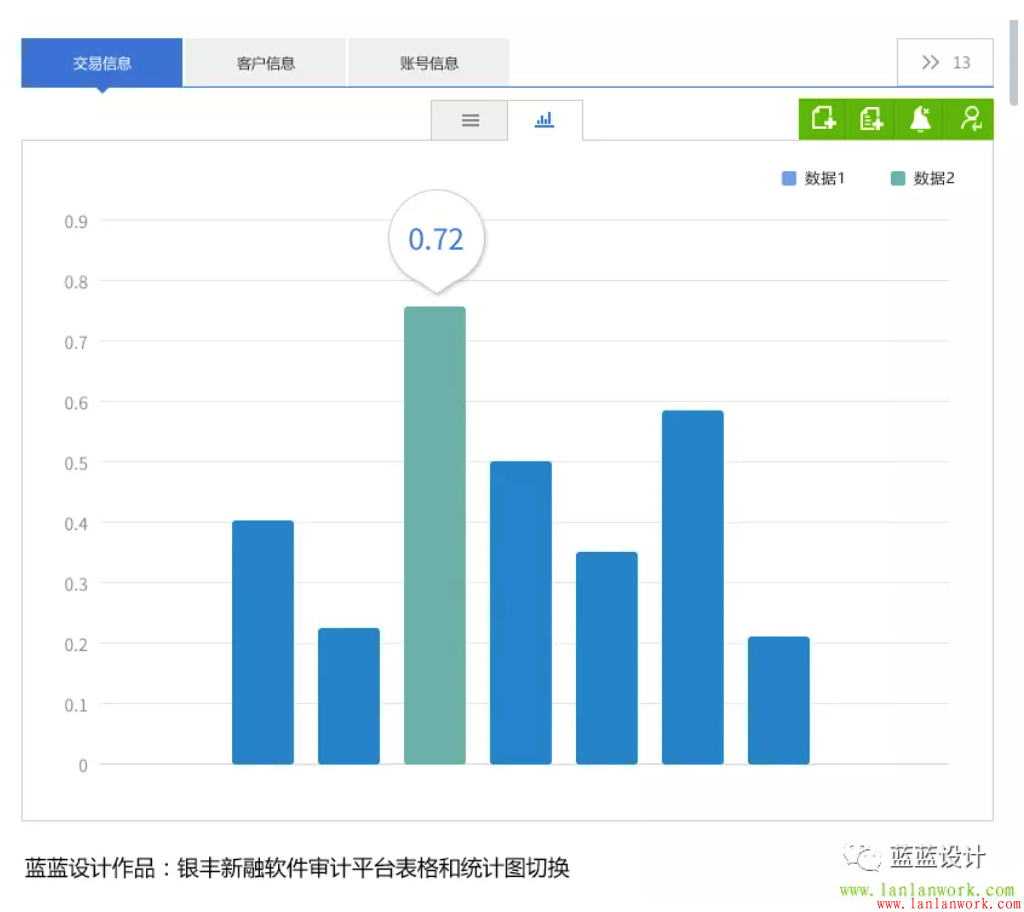Open the add report icon on the toolbar
1024x912 pixels.
tap(869, 118)
